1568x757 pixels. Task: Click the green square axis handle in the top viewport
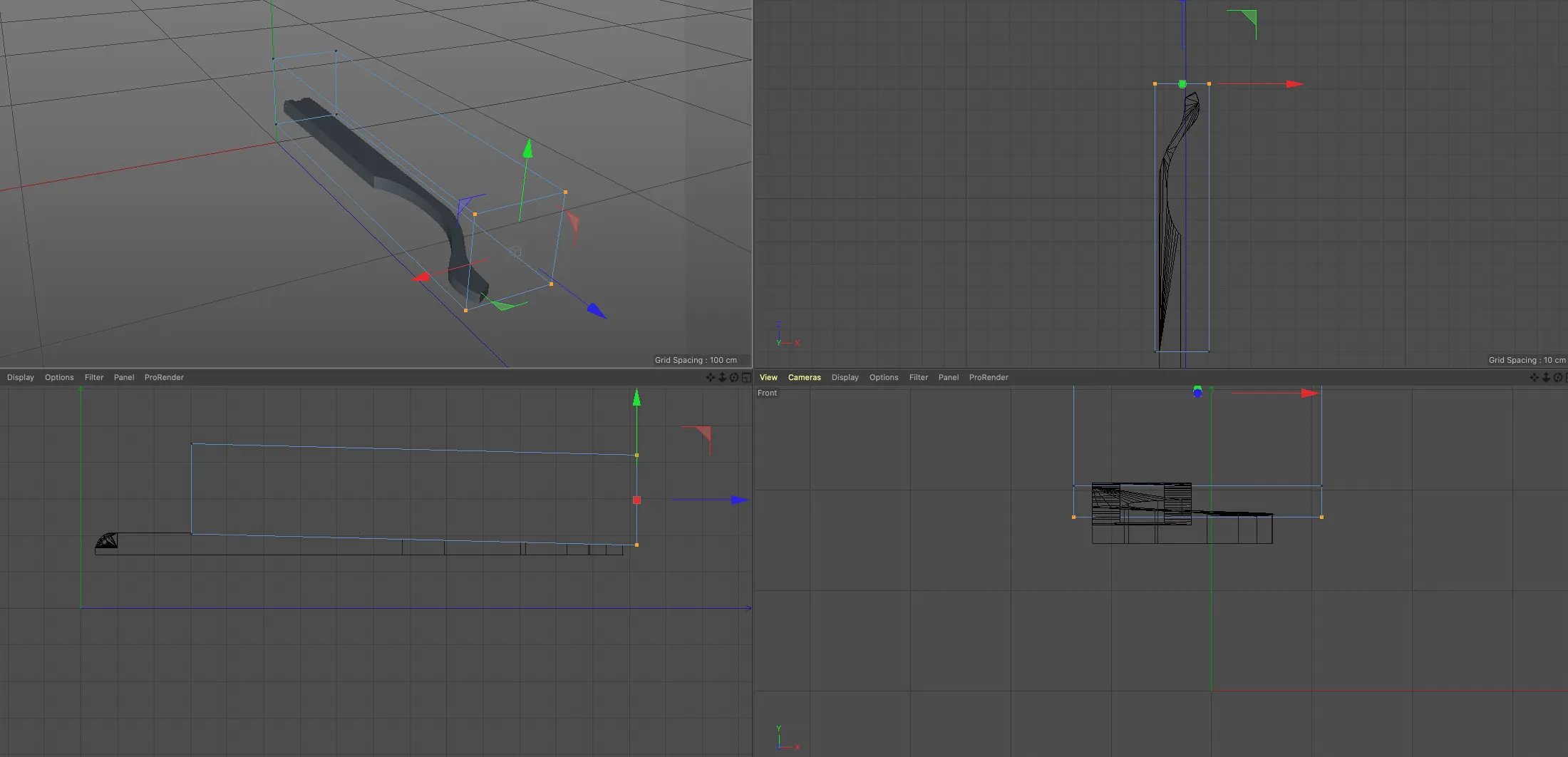[1182, 84]
